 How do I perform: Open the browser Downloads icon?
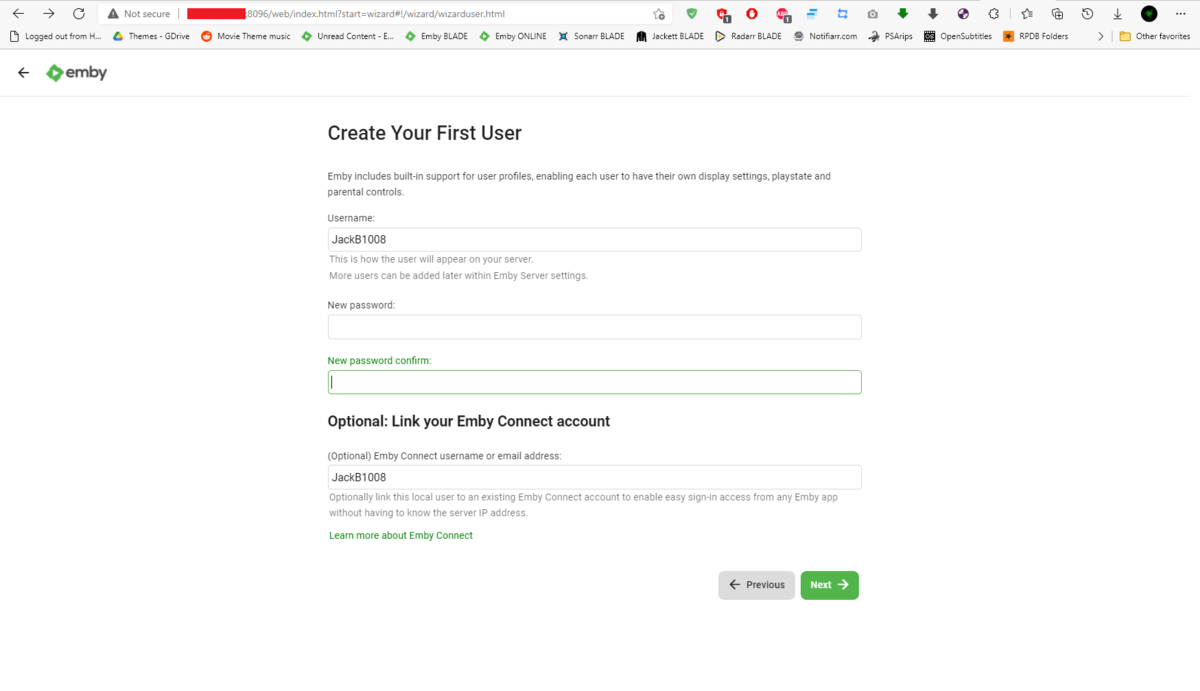click(x=1117, y=13)
